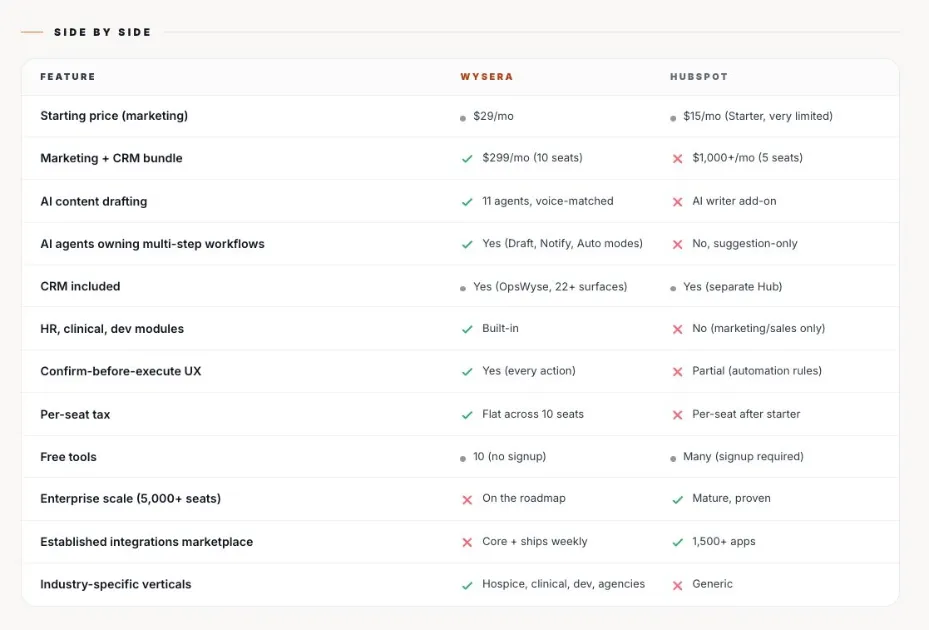
Task: Click the Flat across 10 seats text
Action: pos(533,414)
